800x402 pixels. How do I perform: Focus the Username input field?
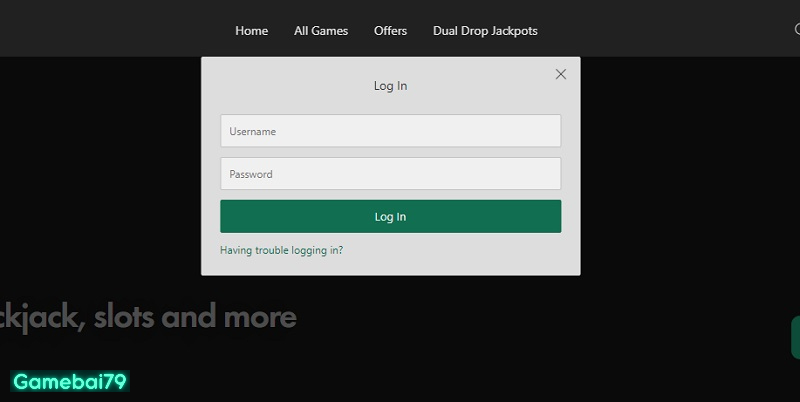390,131
